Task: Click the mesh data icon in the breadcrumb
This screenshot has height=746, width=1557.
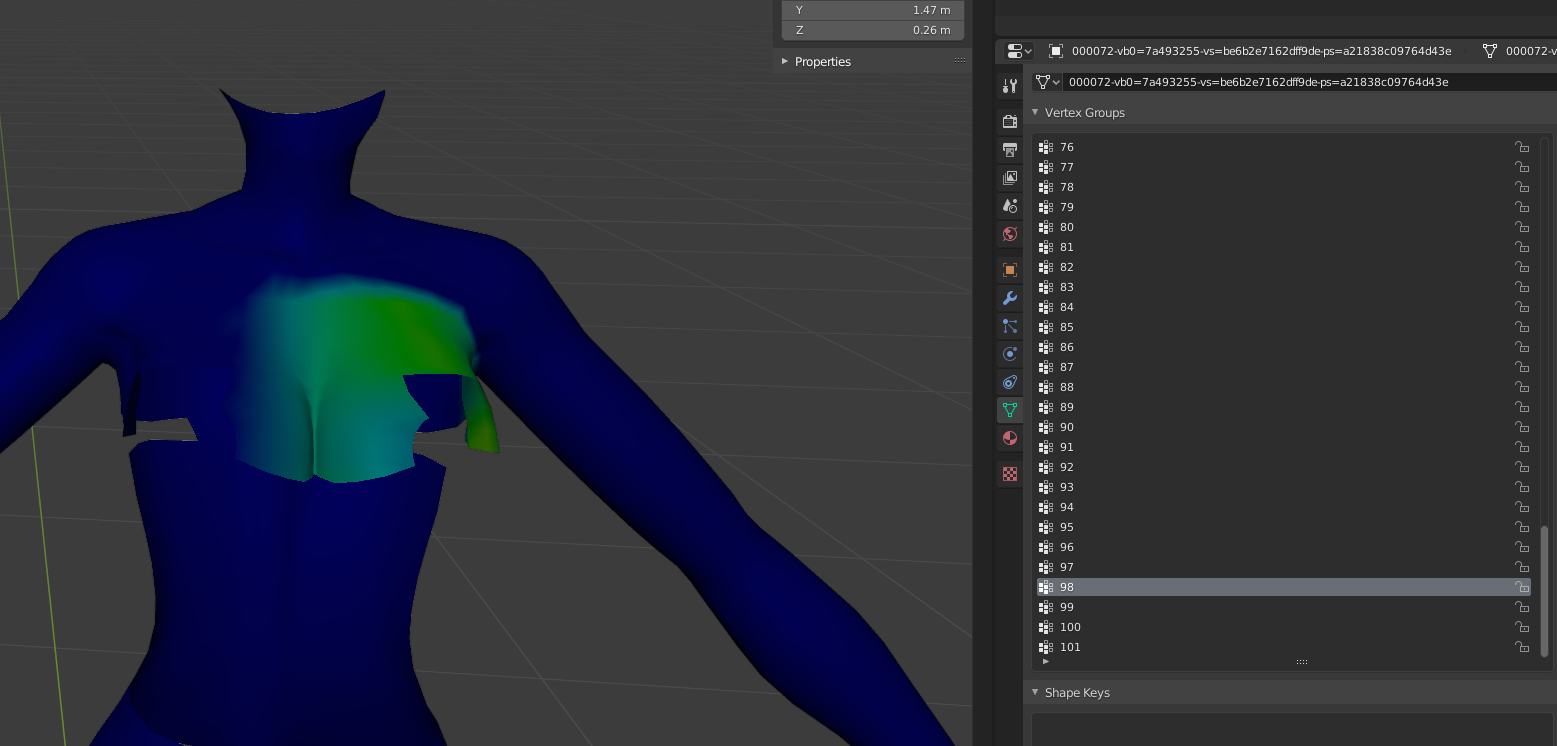Action: (x=1490, y=51)
